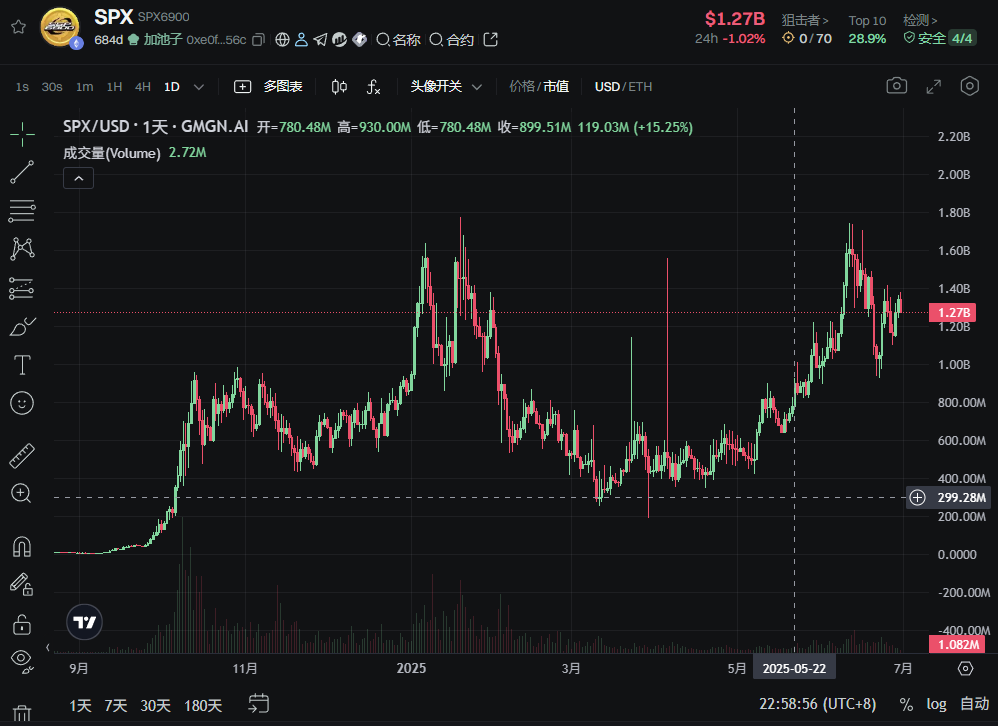Image resolution: width=998 pixels, height=726 pixels.
Task: Open the fx indicators menu
Action: pos(374,87)
